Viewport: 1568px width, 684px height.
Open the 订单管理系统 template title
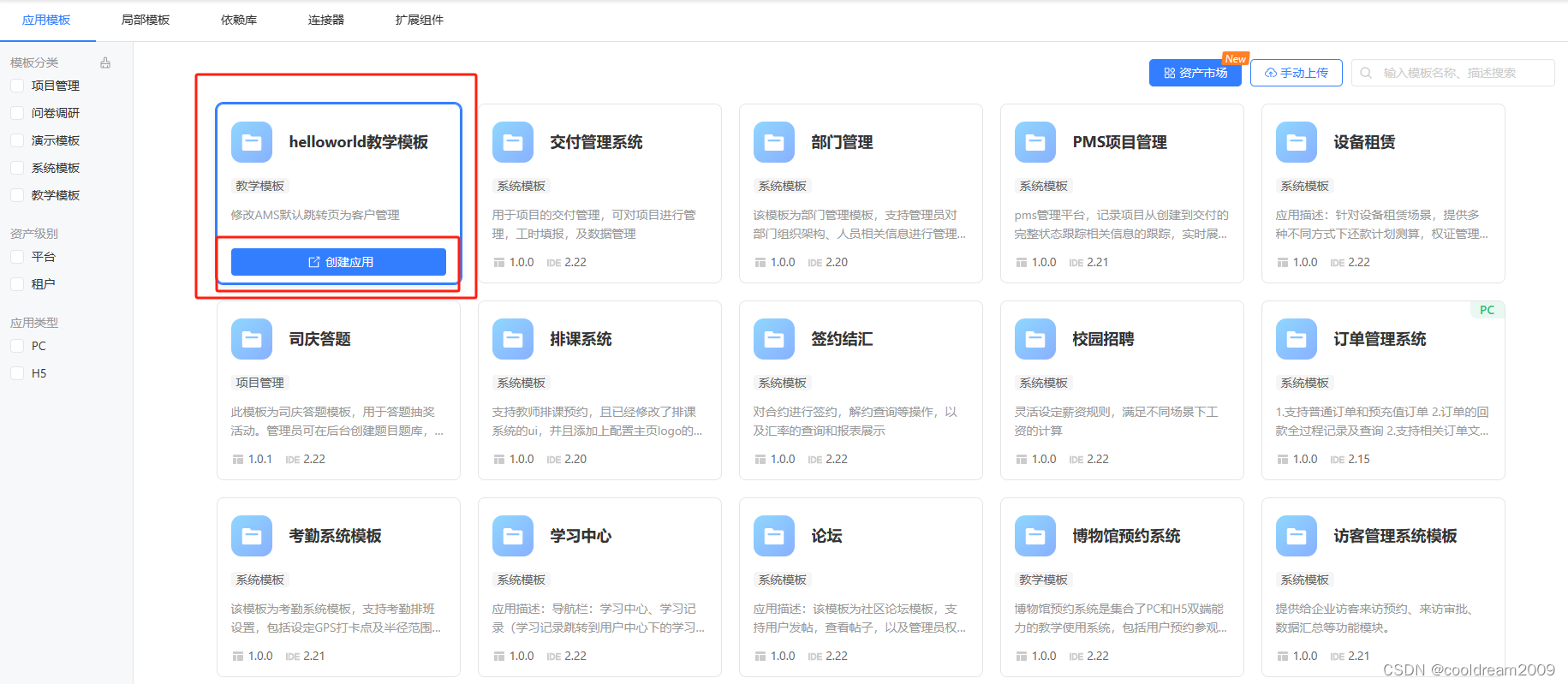[1380, 339]
